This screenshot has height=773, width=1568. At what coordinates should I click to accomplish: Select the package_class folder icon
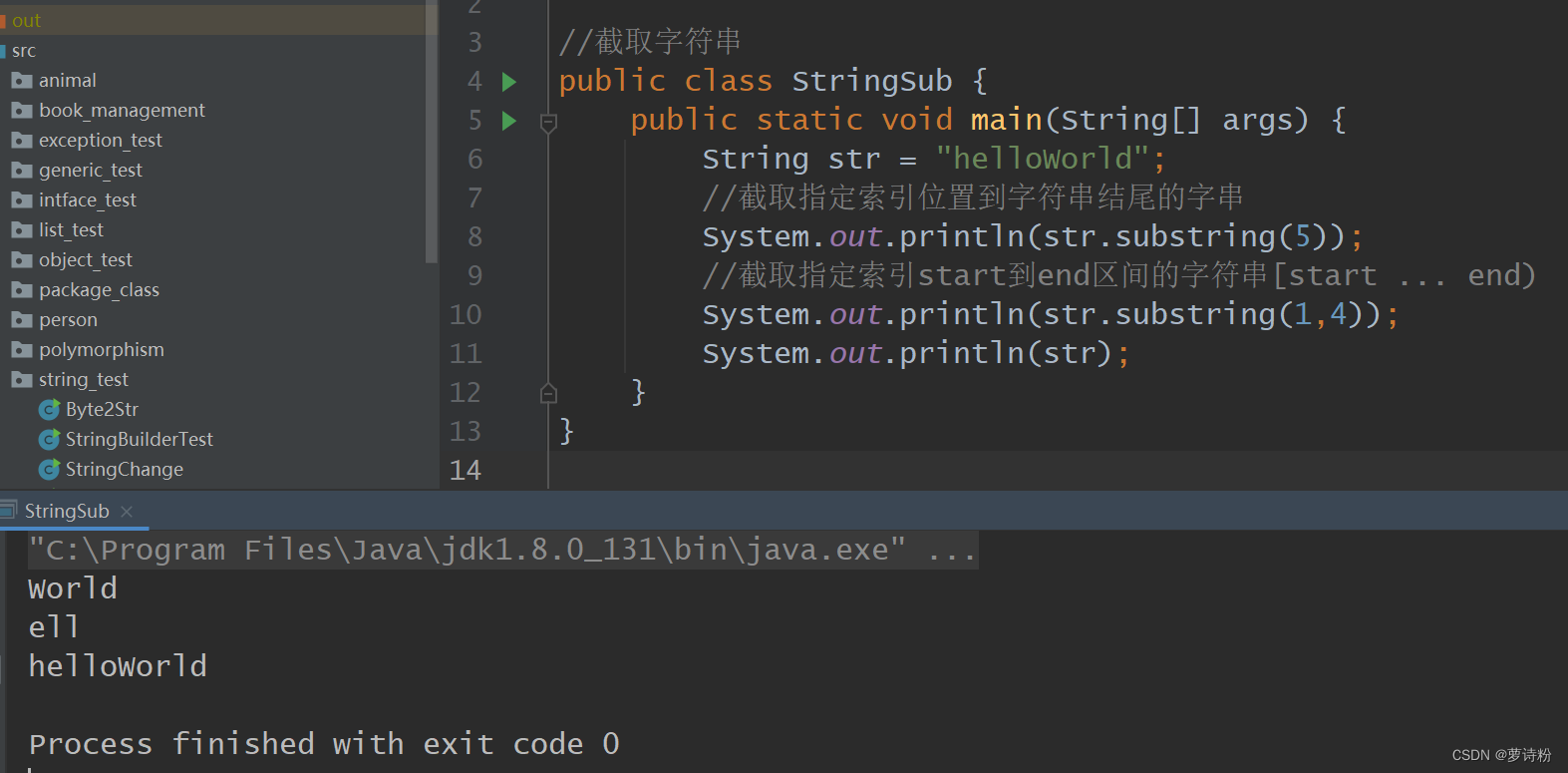22,289
